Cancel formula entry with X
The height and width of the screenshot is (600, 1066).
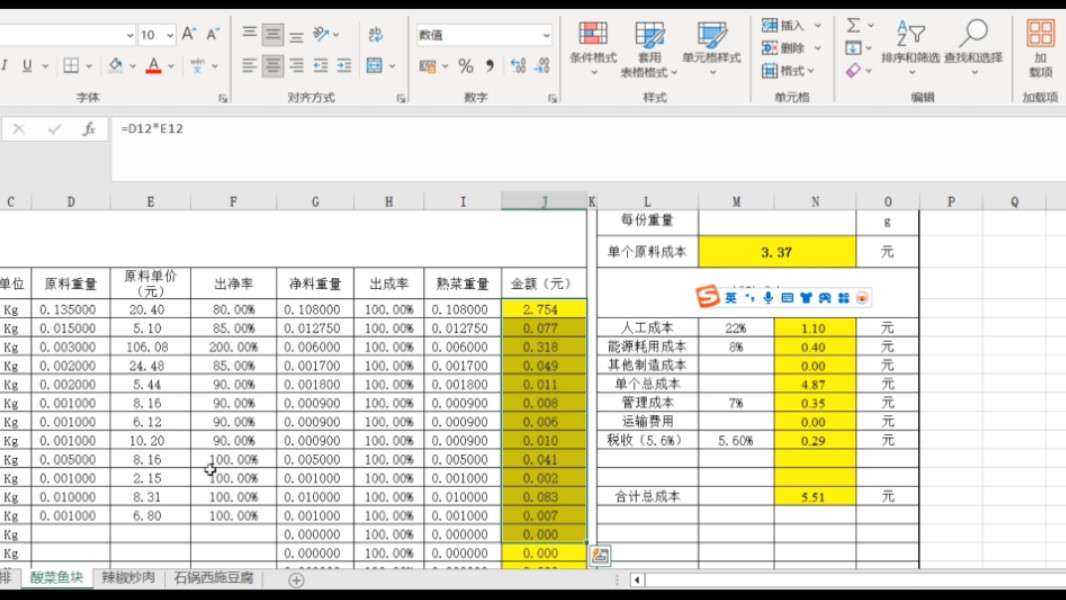click(19, 129)
